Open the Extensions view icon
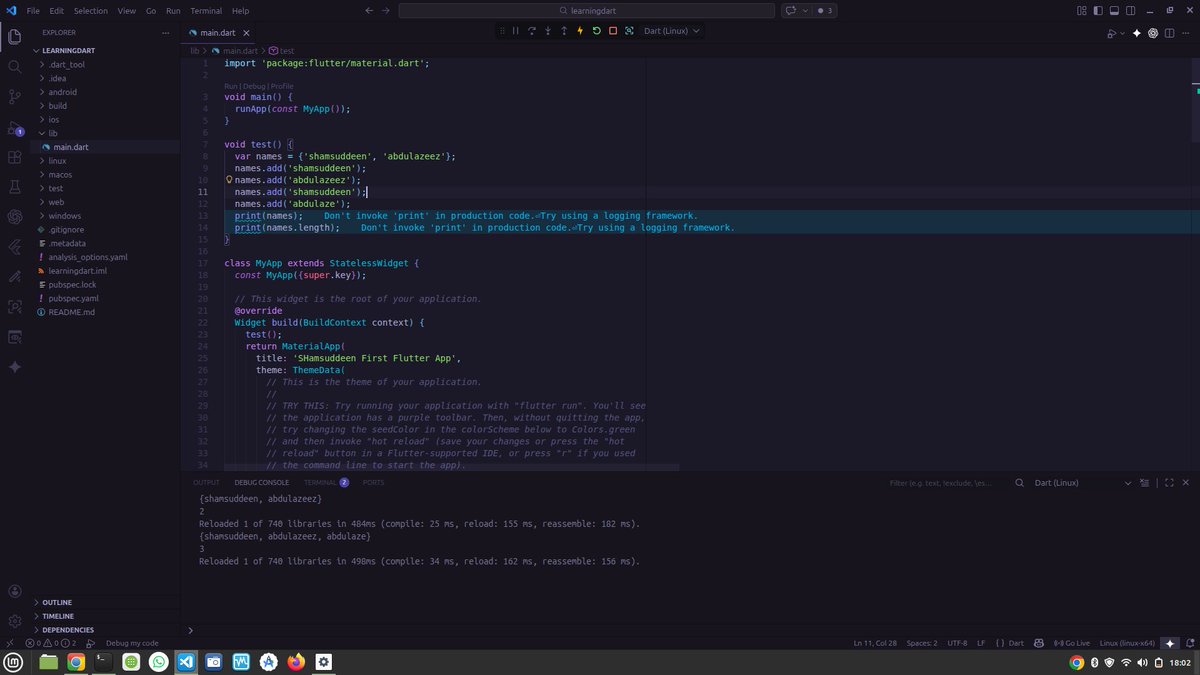The width and height of the screenshot is (1200, 675). (x=14, y=158)
